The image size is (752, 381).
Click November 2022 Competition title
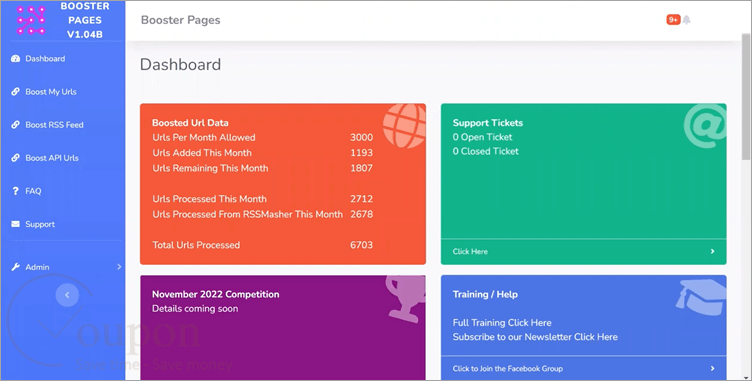click(216, 294)
